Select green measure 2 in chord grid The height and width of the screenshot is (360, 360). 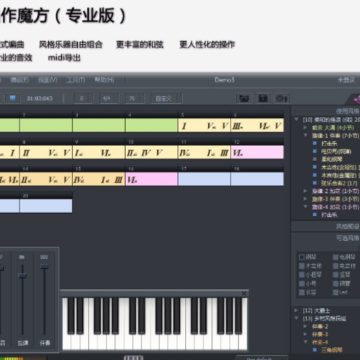point(46,125)
